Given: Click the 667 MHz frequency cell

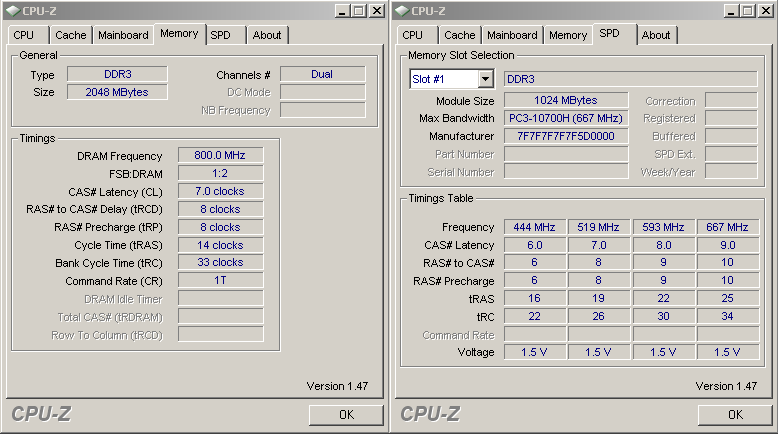Looking at the screenshot, I should pos(728,227).
